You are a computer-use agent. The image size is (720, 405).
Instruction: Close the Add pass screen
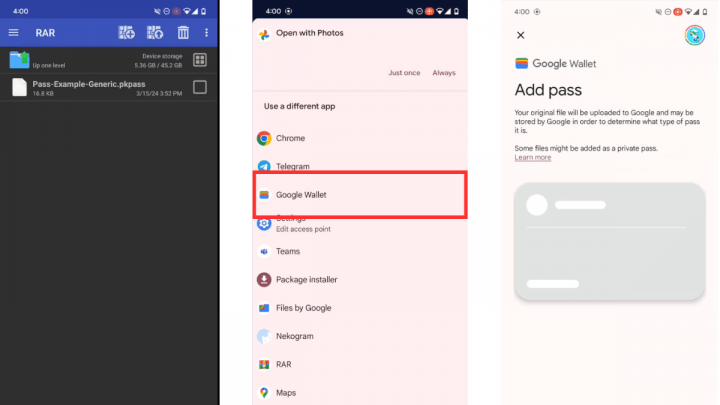(520, 35)
